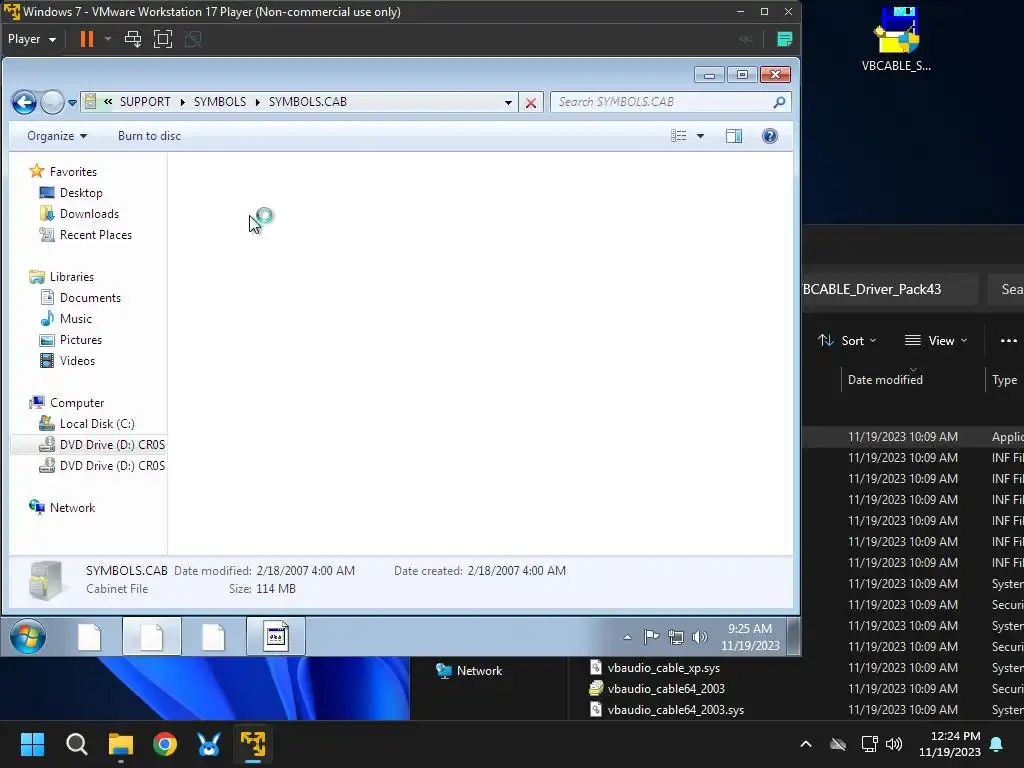Image resolution: width=1024 pixels, height=768 pixels.
Task: Open the Player menu in VMware
Action: click(31, 39)
